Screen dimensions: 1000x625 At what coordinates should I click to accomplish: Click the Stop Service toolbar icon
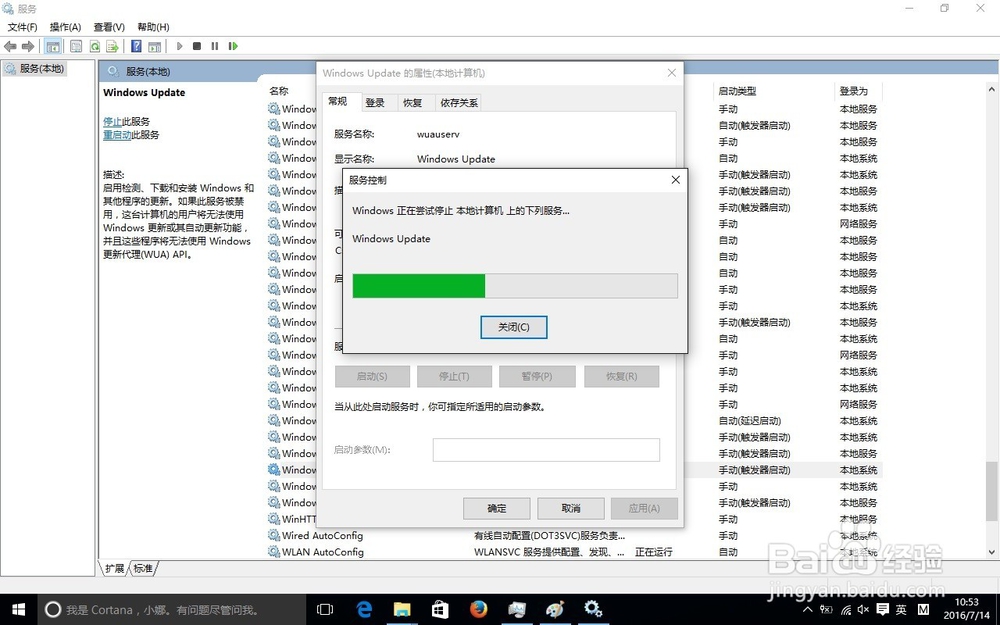pos(197,45)
